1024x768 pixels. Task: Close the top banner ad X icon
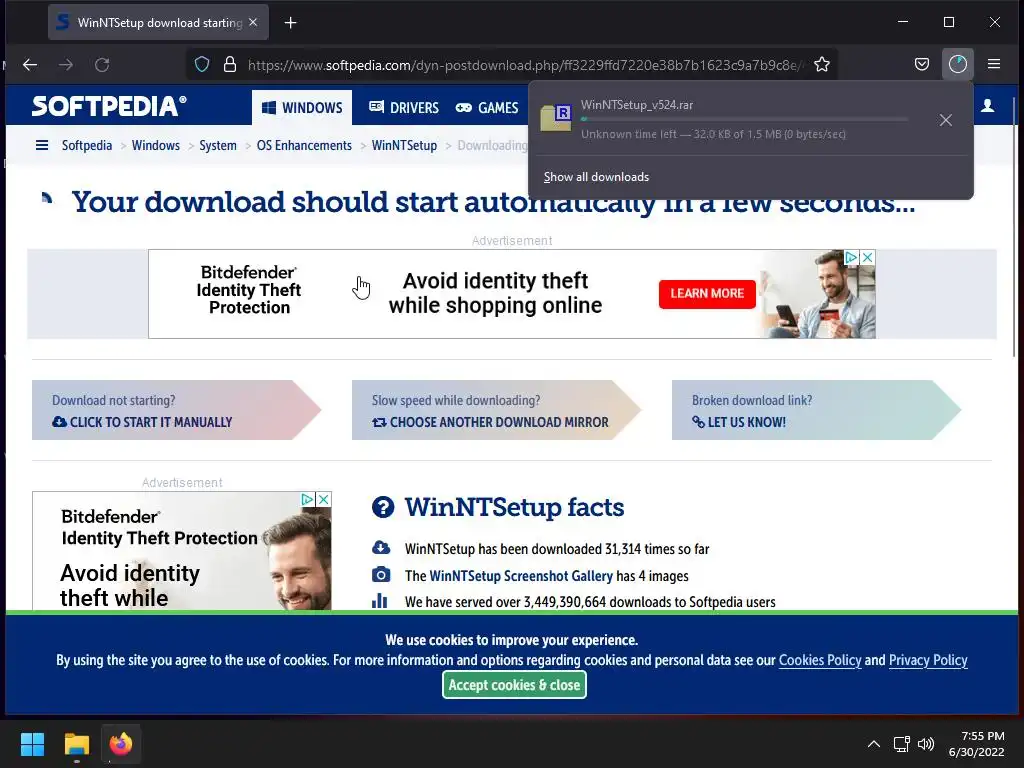pos(868,257)
